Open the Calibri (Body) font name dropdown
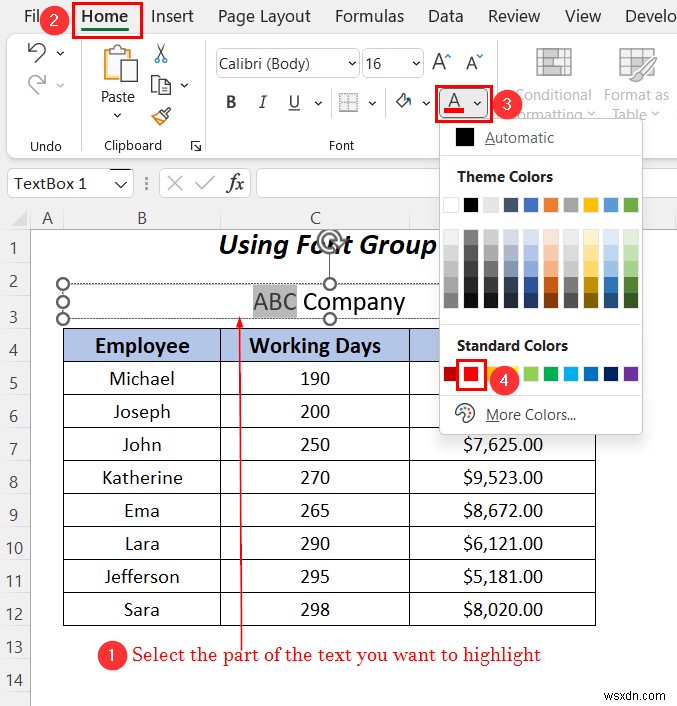677x706 pixels. click(x=352, y=63)
